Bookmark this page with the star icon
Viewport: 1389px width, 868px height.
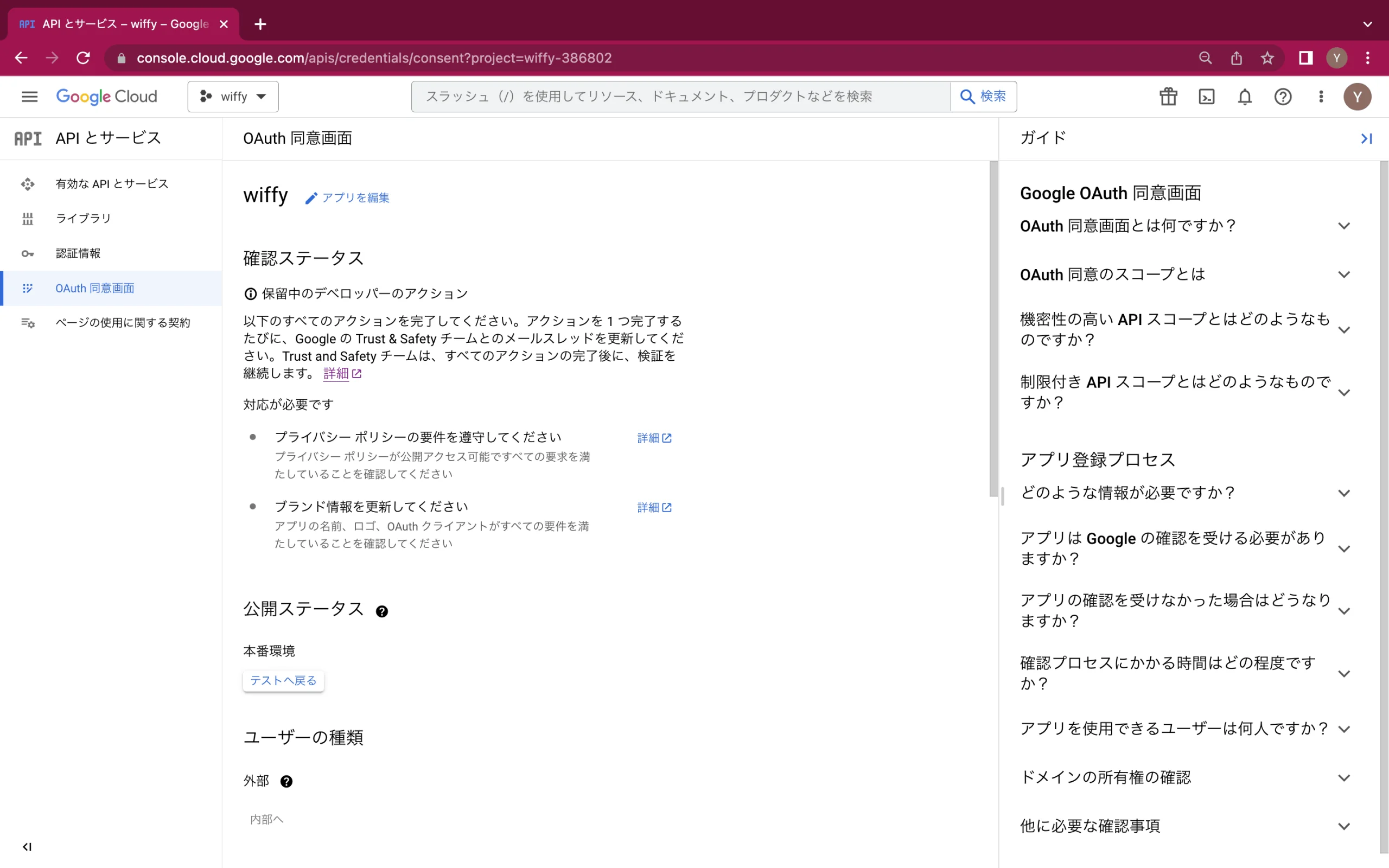pyautogui.click(x=1267, y=58)
